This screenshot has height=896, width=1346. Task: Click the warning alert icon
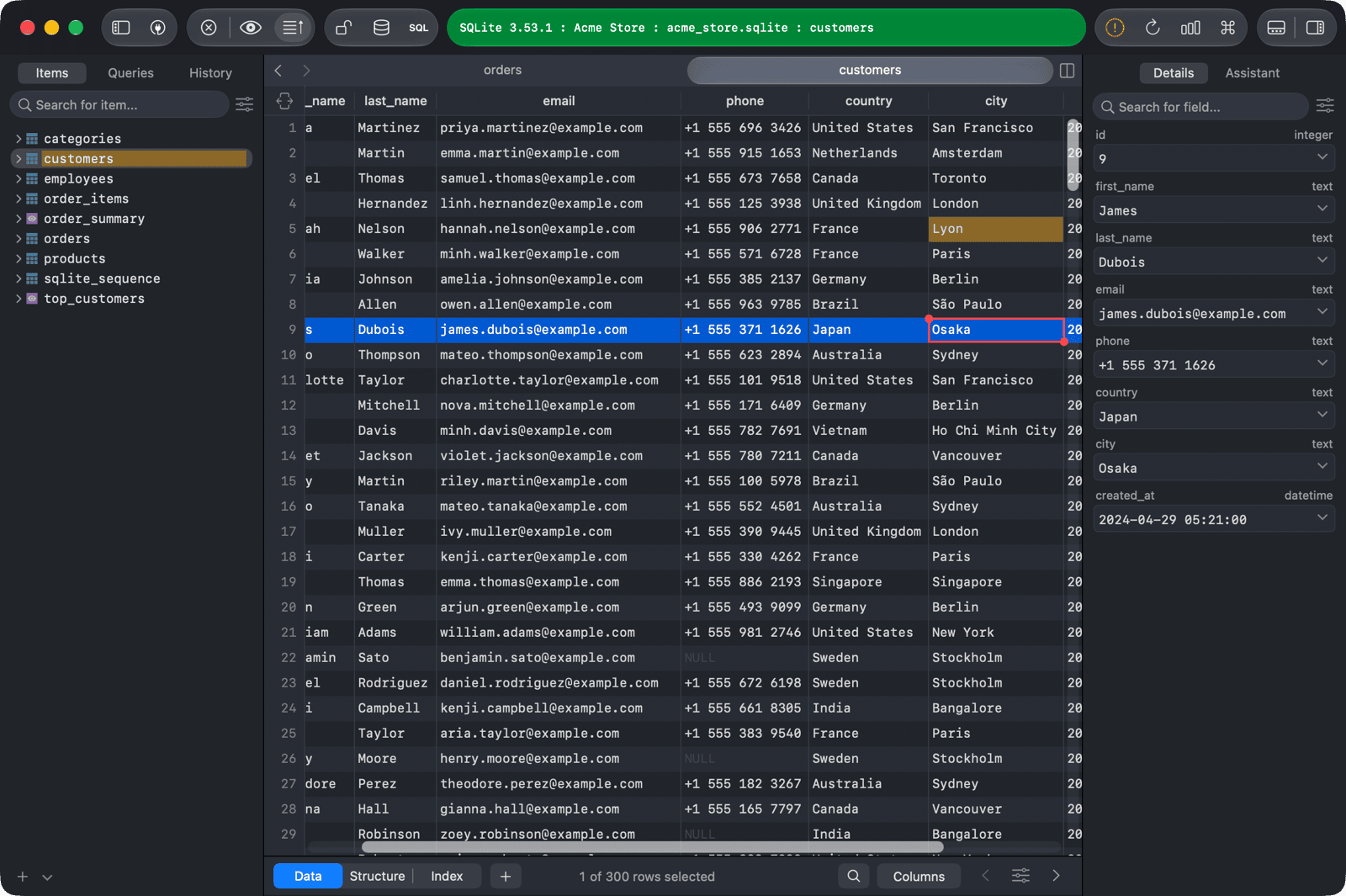tap(1115, 28)
